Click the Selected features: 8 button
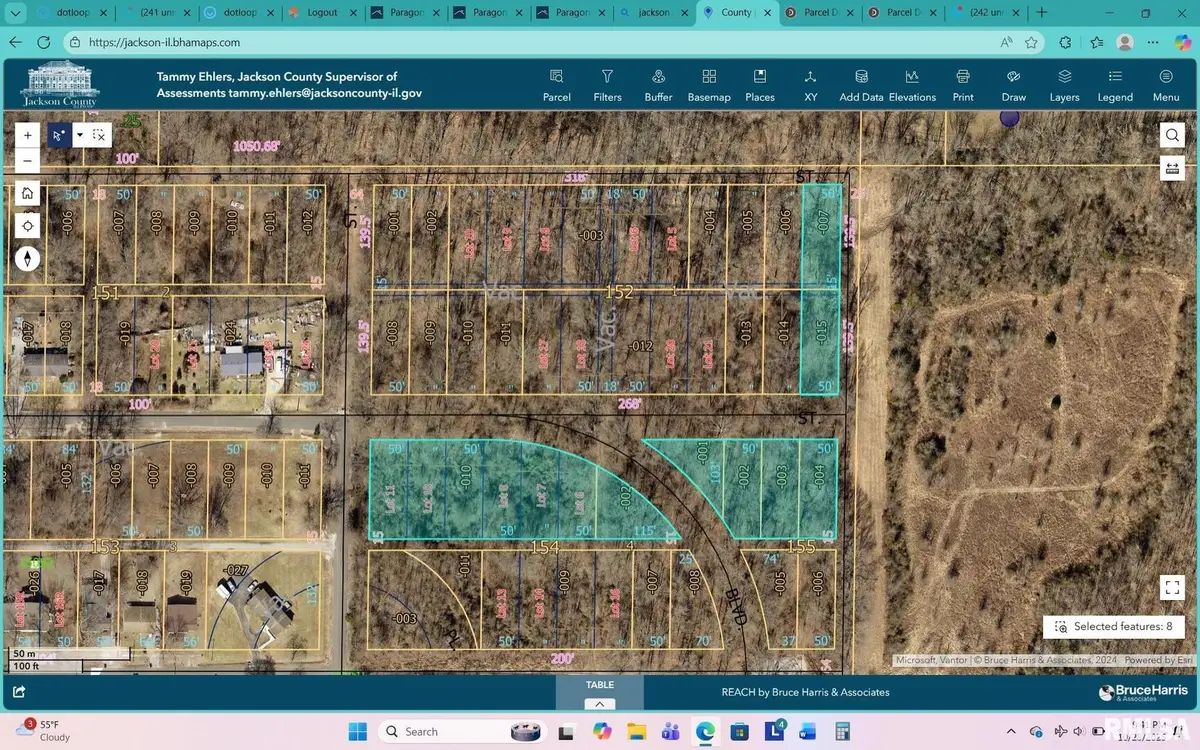The width and height of the screenshot is (1200, 750). coord(1114,626)
